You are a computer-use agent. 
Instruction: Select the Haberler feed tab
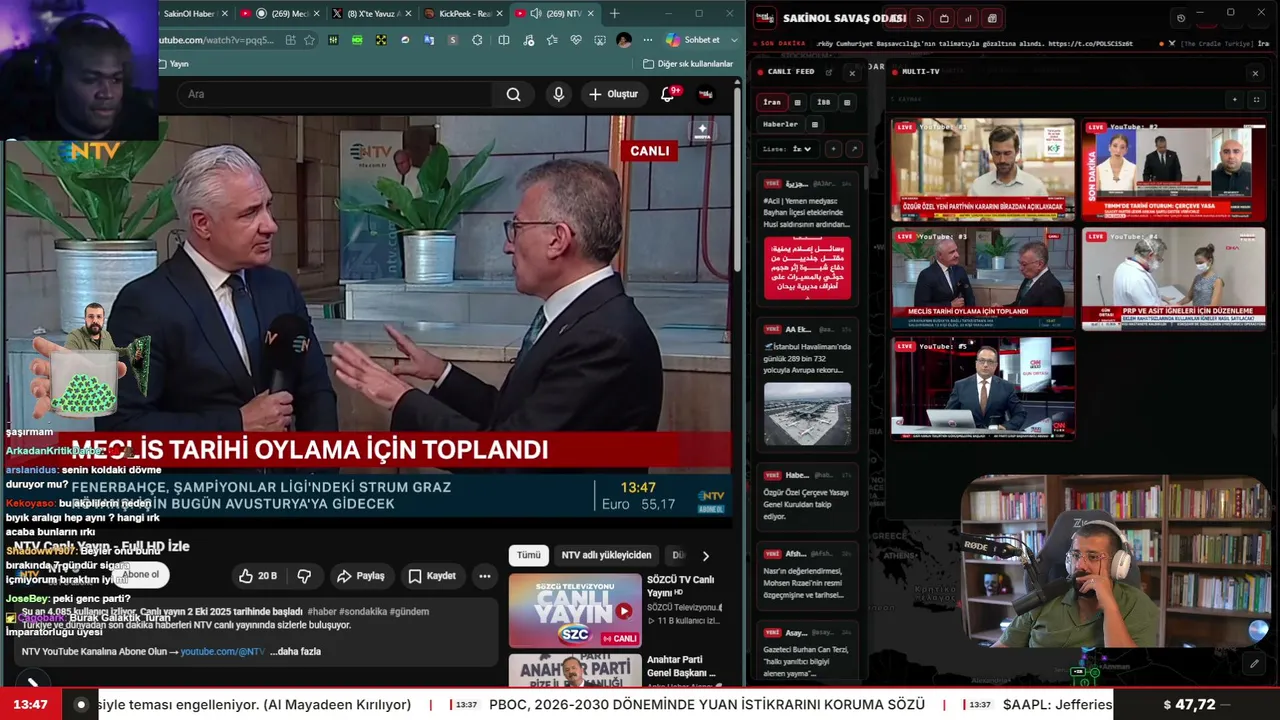tap(781, 125)
